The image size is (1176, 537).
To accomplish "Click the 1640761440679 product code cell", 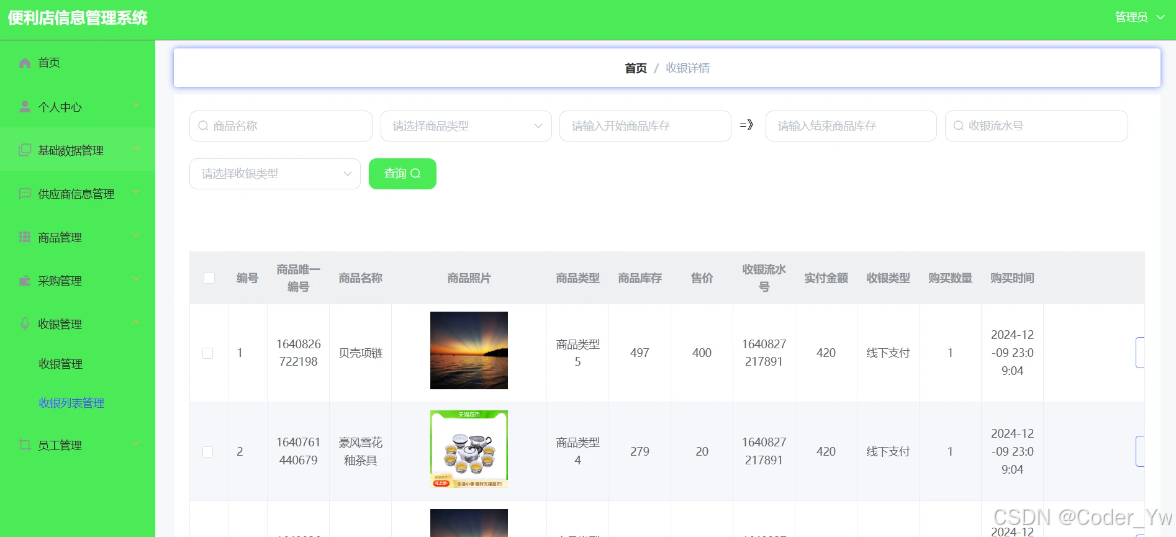I will pos(298,452).
